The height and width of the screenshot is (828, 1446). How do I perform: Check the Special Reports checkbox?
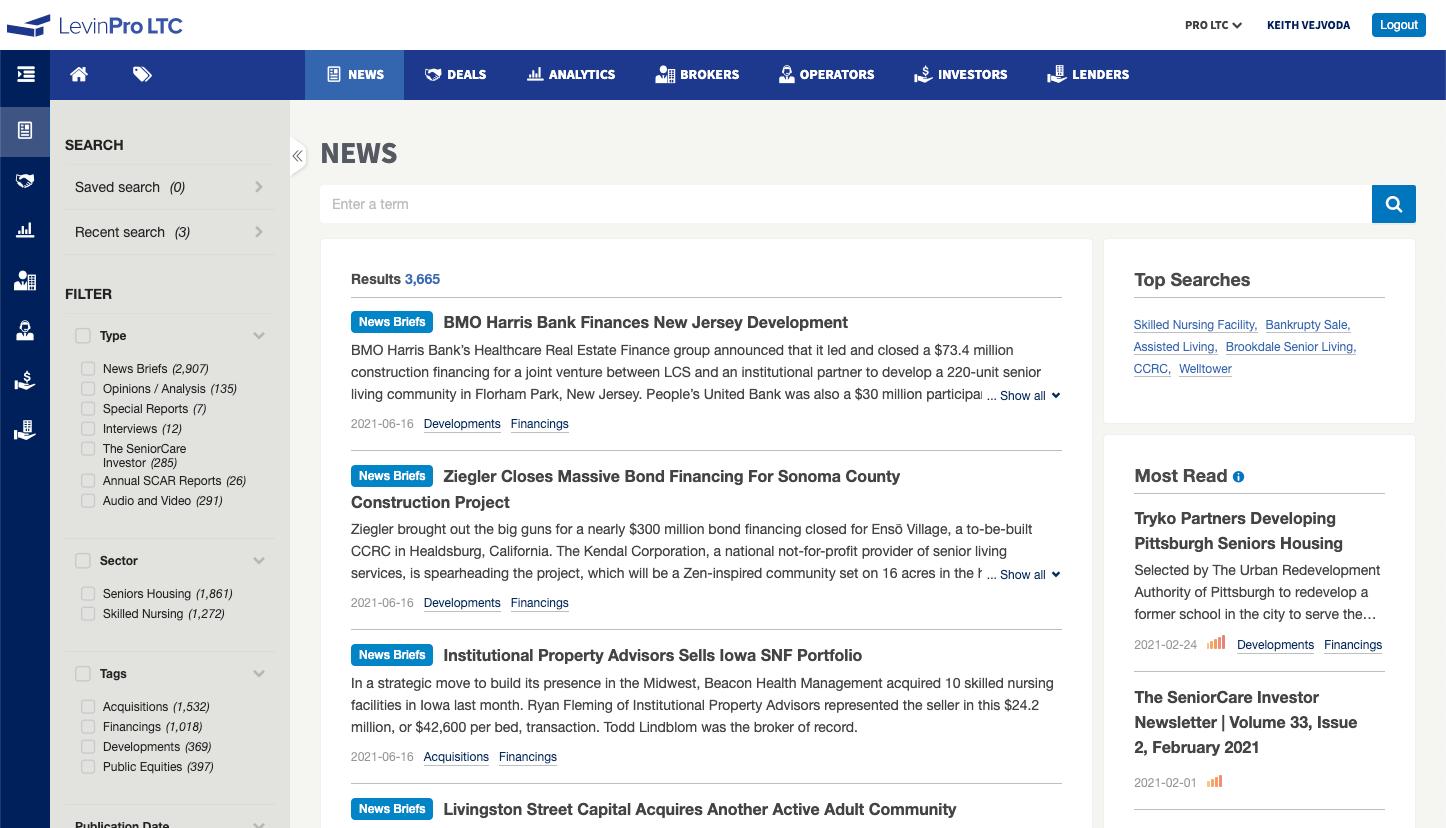point(88,409)
